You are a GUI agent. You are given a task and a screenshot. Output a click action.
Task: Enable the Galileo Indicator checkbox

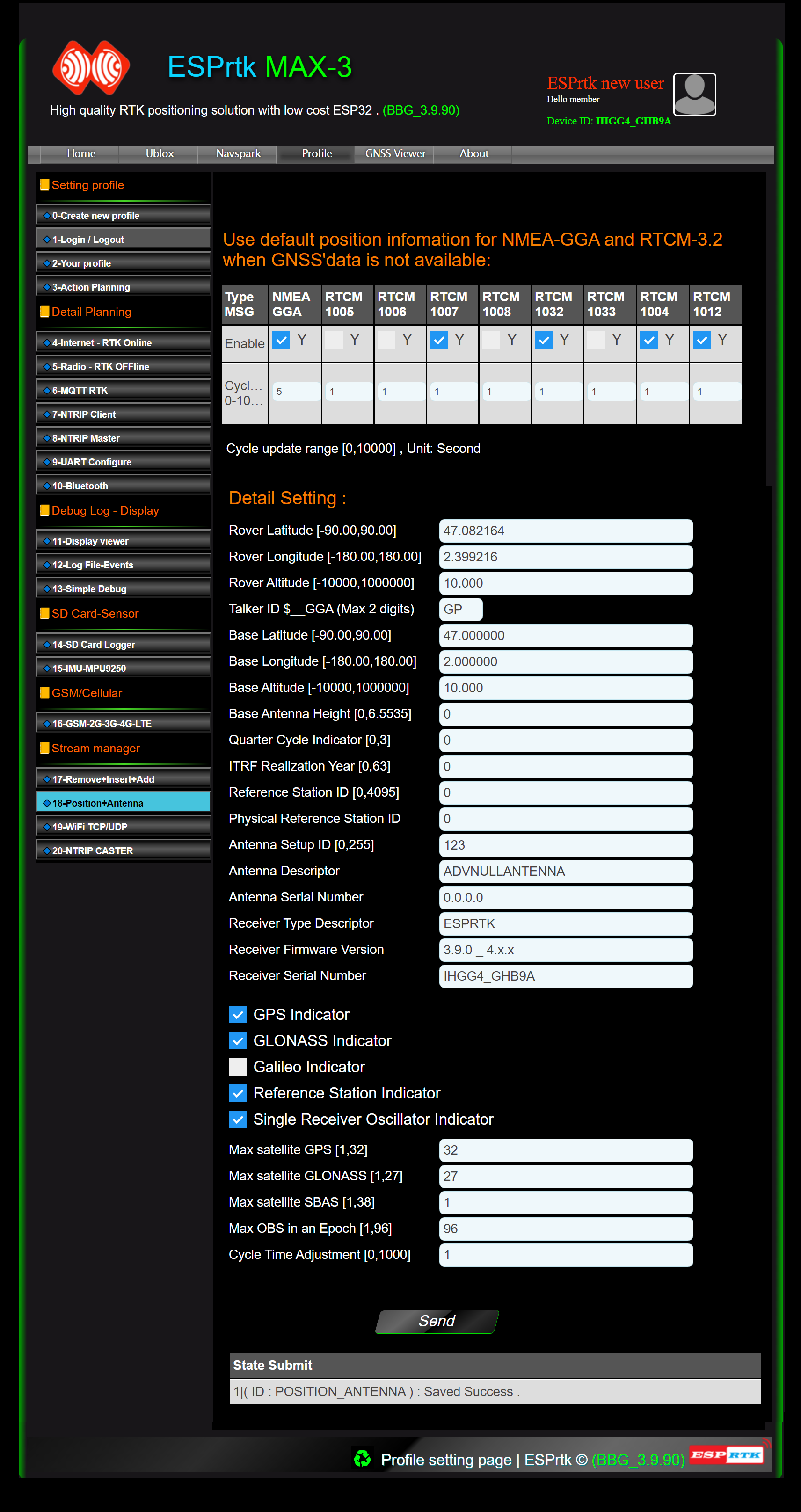238,1067
